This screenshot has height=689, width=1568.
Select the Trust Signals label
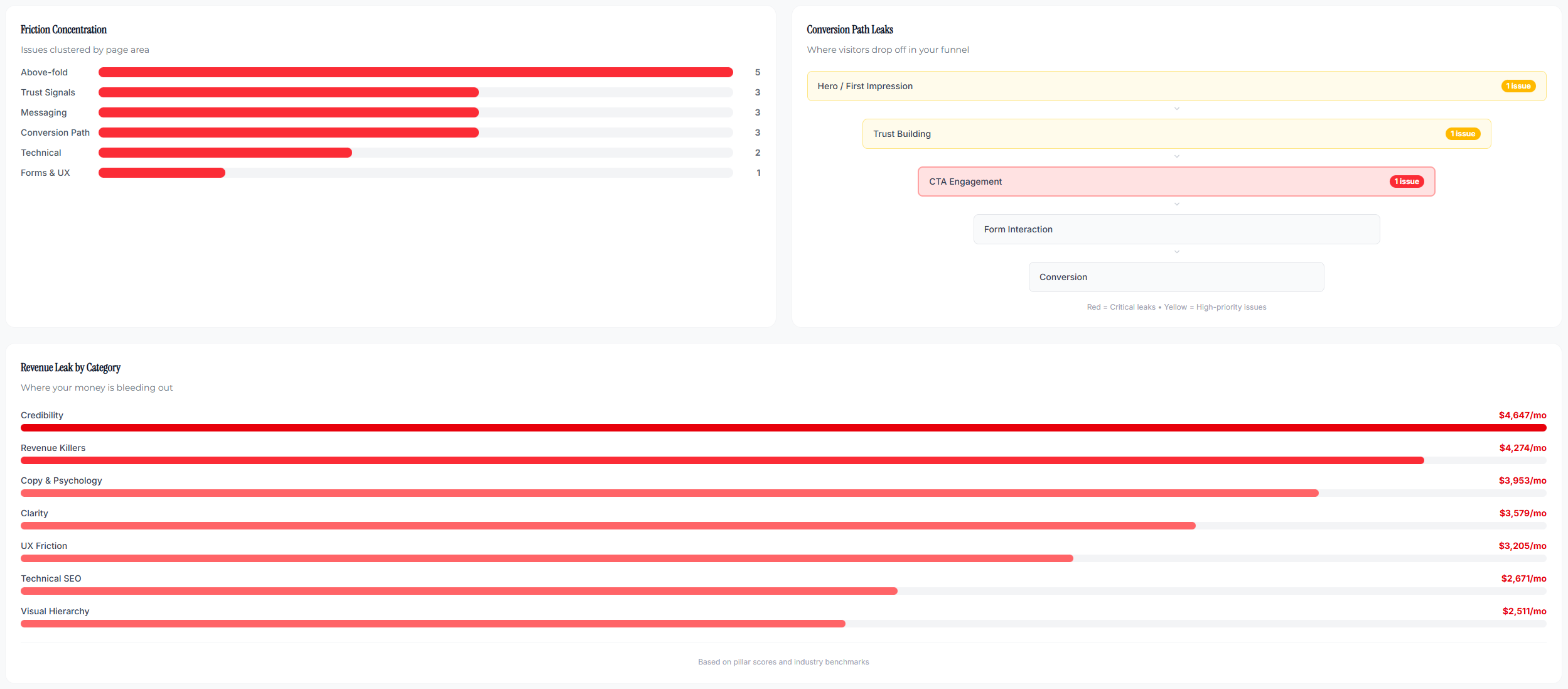coord(48,92)
